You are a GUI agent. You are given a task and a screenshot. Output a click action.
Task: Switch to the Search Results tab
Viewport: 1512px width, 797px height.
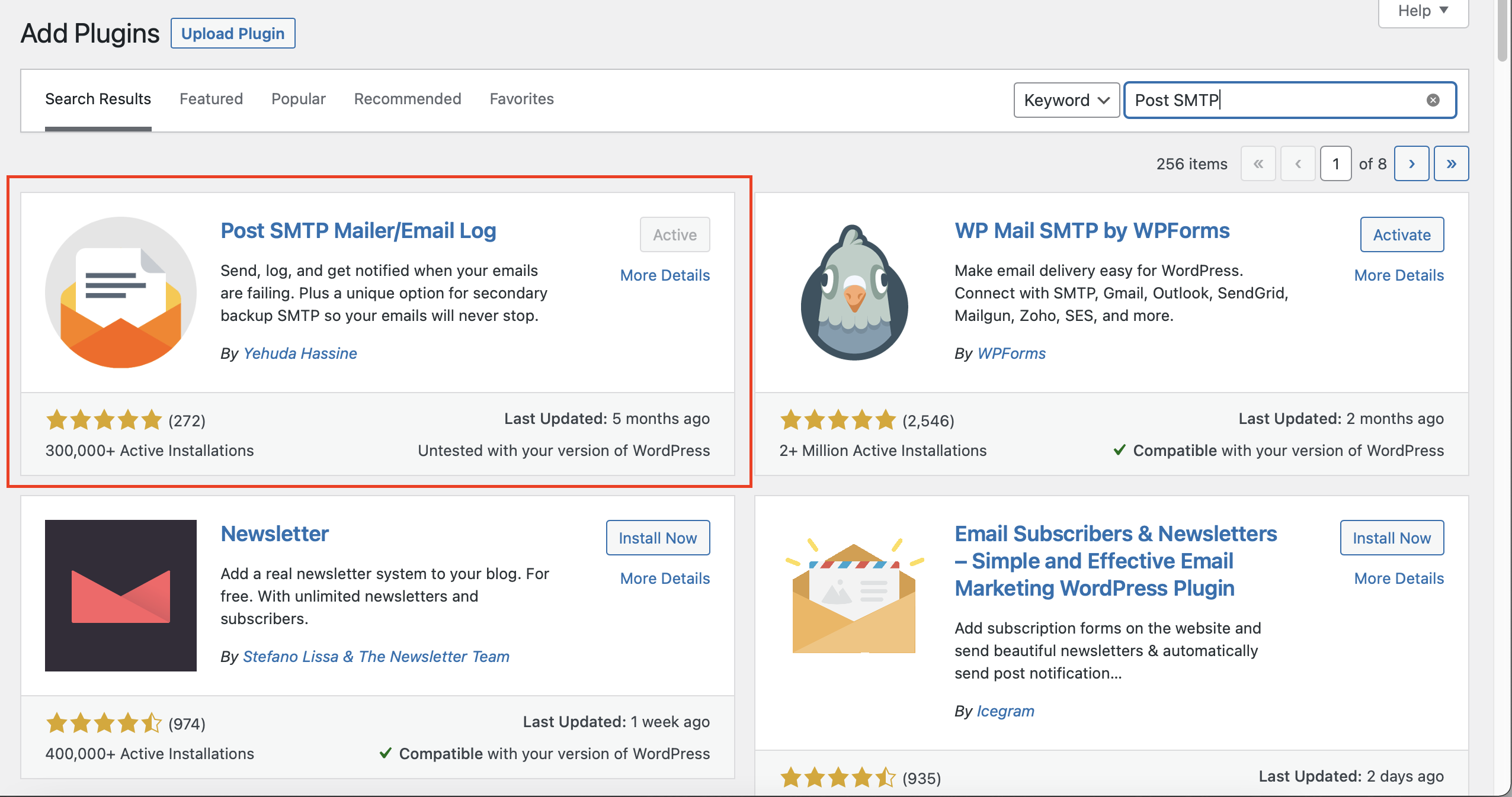click(x=98, y=99)
